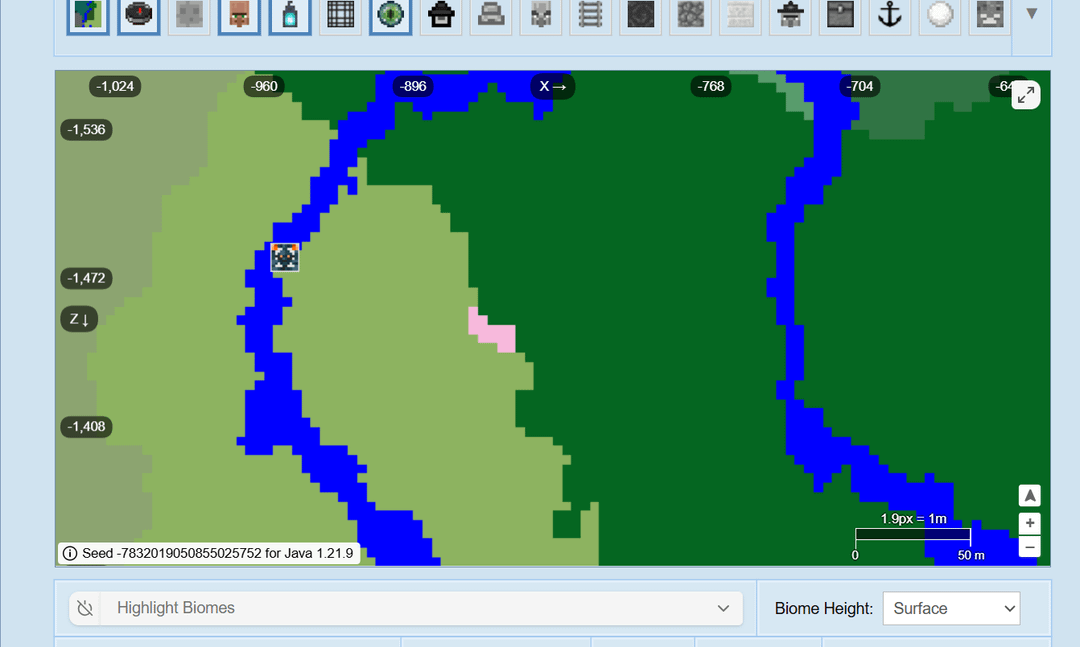Click the treasure chest icon
The image size is (1080, 647).
point(840,14)
